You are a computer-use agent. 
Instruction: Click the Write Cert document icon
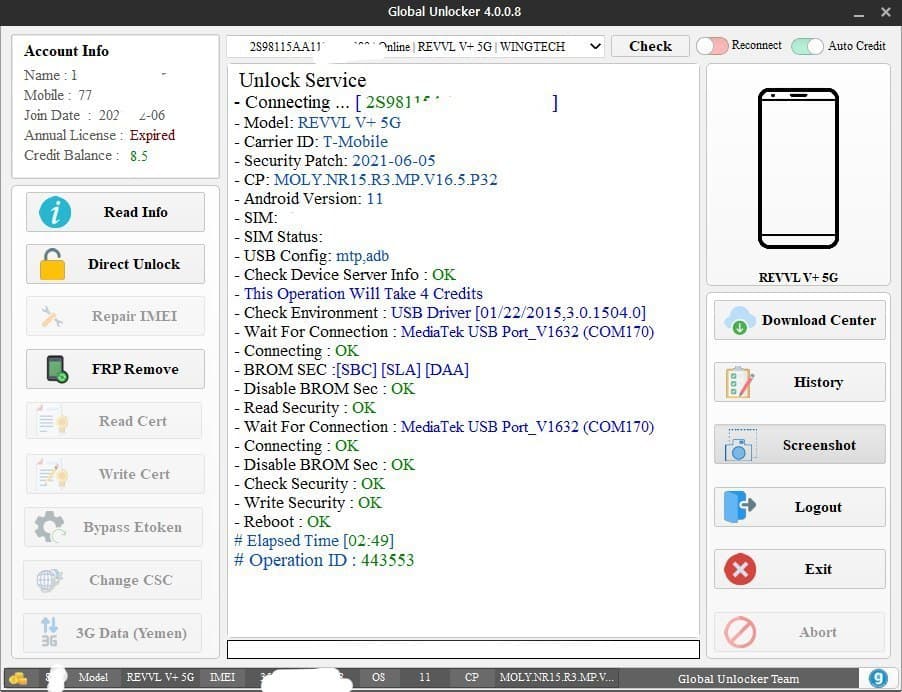tap(52, 474)
